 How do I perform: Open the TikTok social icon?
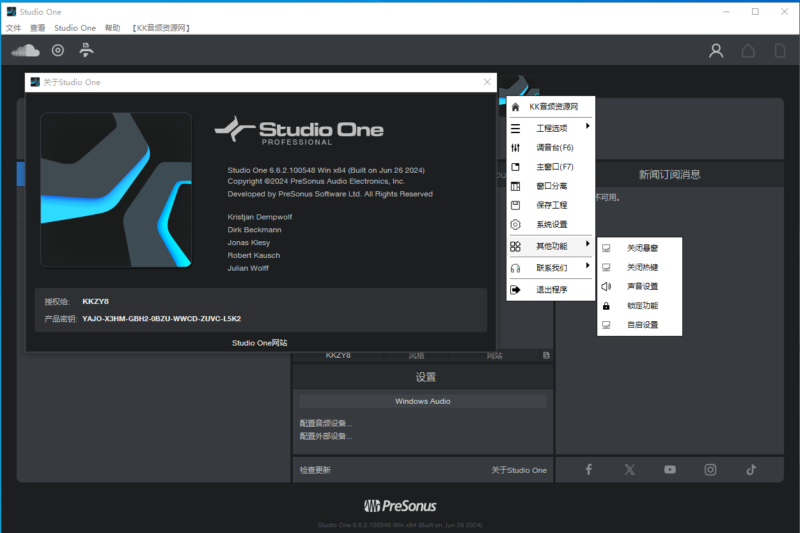(x=750, y=470)
